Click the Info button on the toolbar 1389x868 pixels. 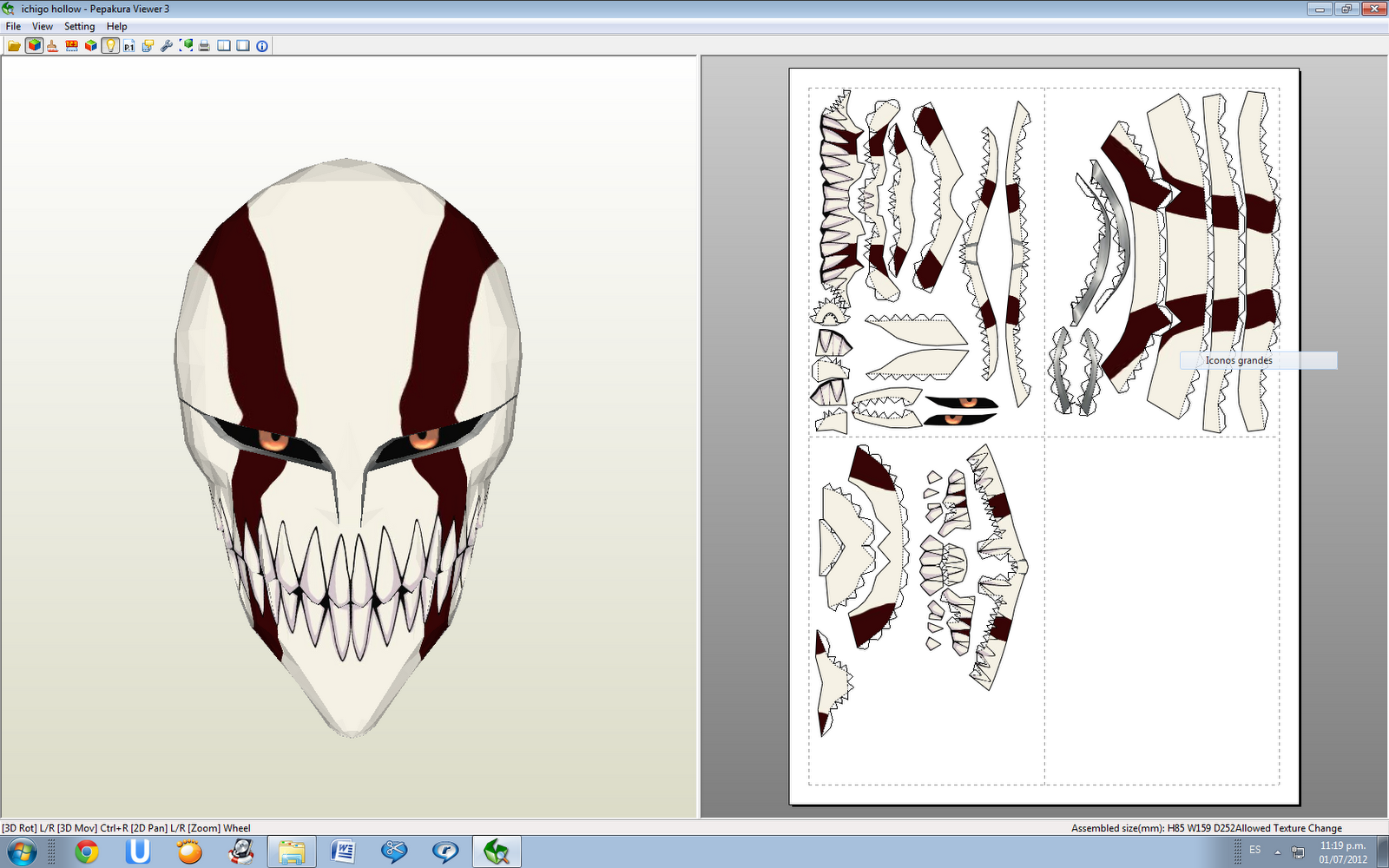click(261, 45)
